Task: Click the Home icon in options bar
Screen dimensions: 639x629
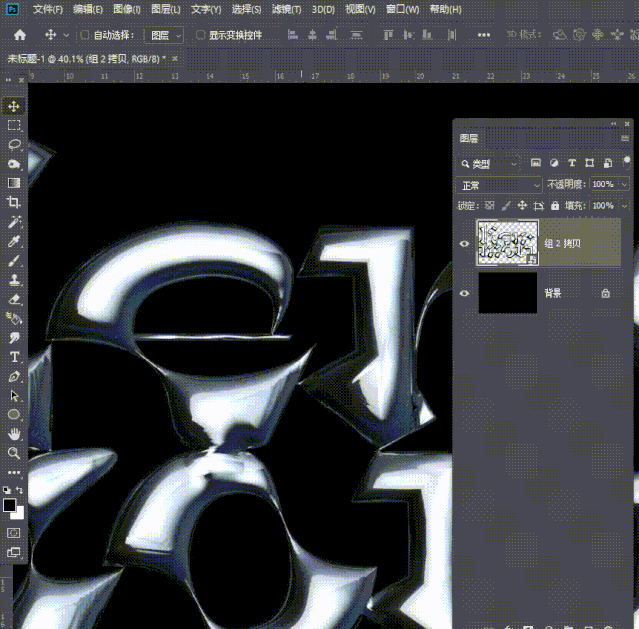Action: 20,35
